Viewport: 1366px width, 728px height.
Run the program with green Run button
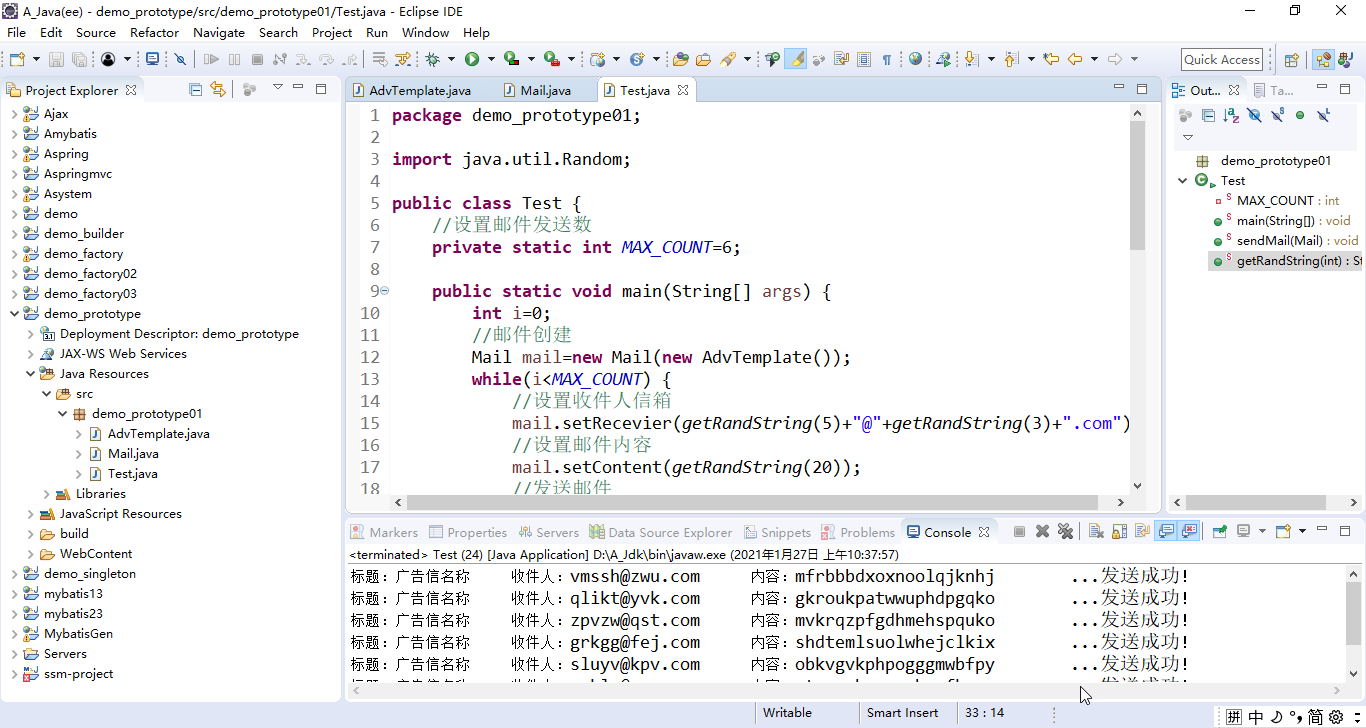[x=472, y=60]
